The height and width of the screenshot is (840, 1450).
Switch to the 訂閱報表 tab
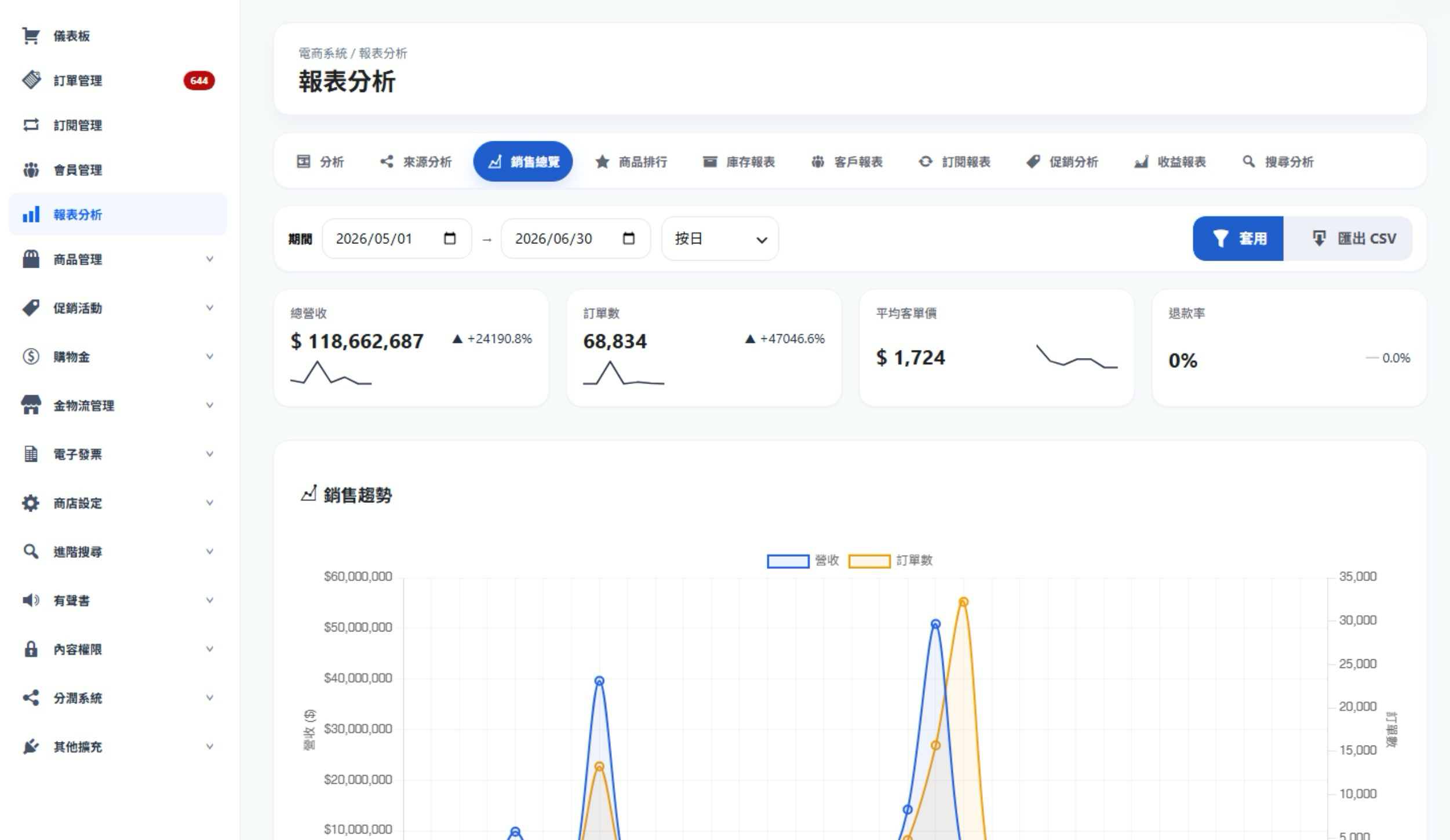point(954,162)
